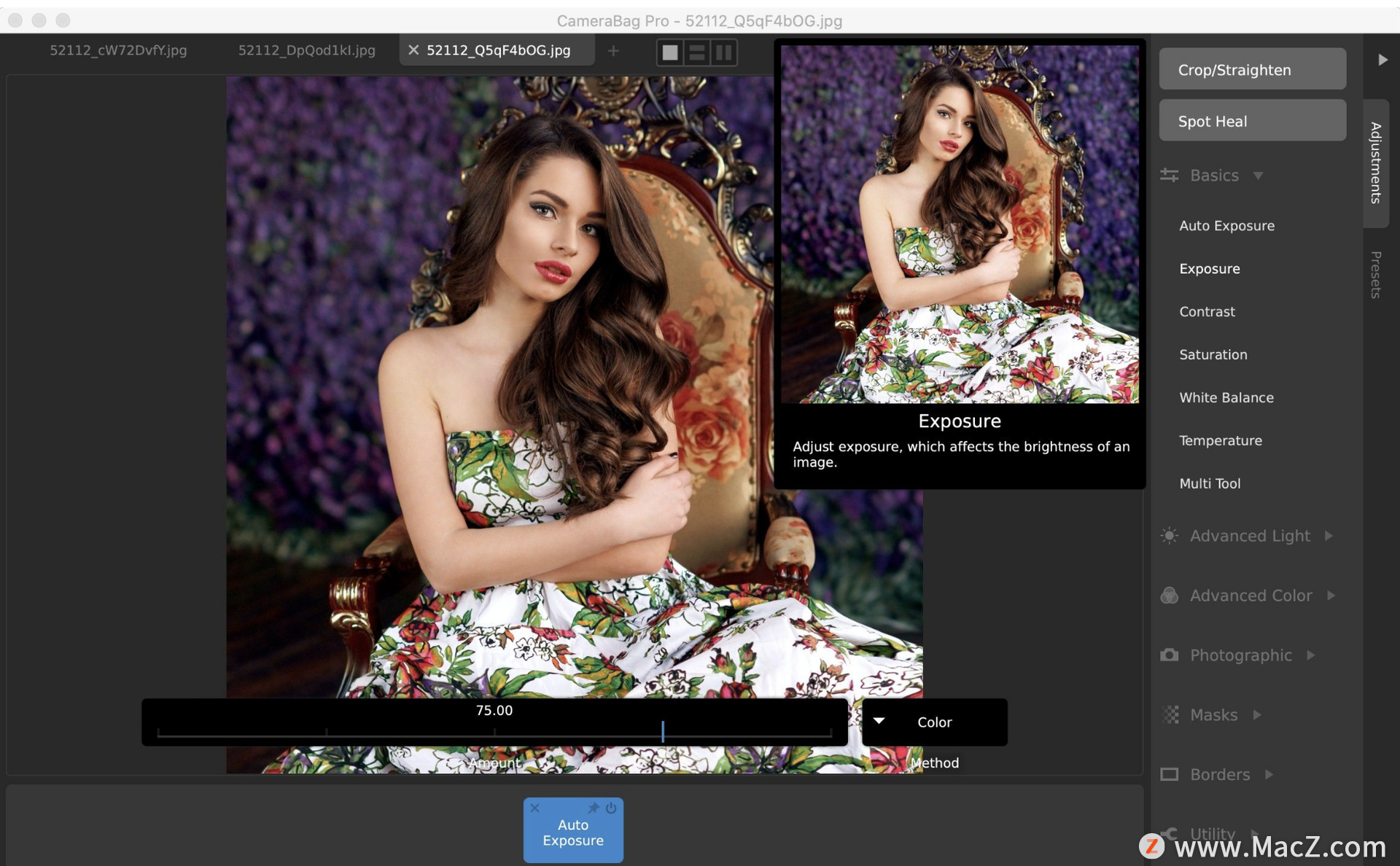Click the Spot Heal button
The height and width of the screenshot is (866, 1400).
pos(1252,120)
